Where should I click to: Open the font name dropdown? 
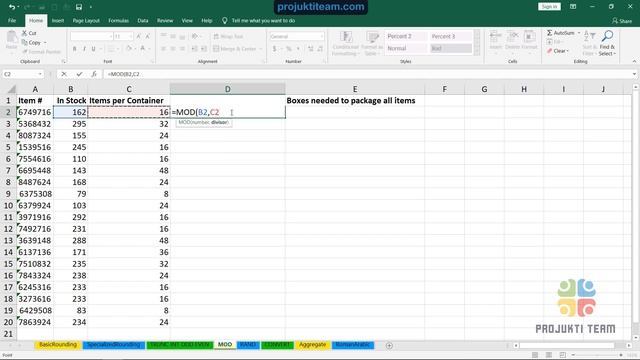111,36
